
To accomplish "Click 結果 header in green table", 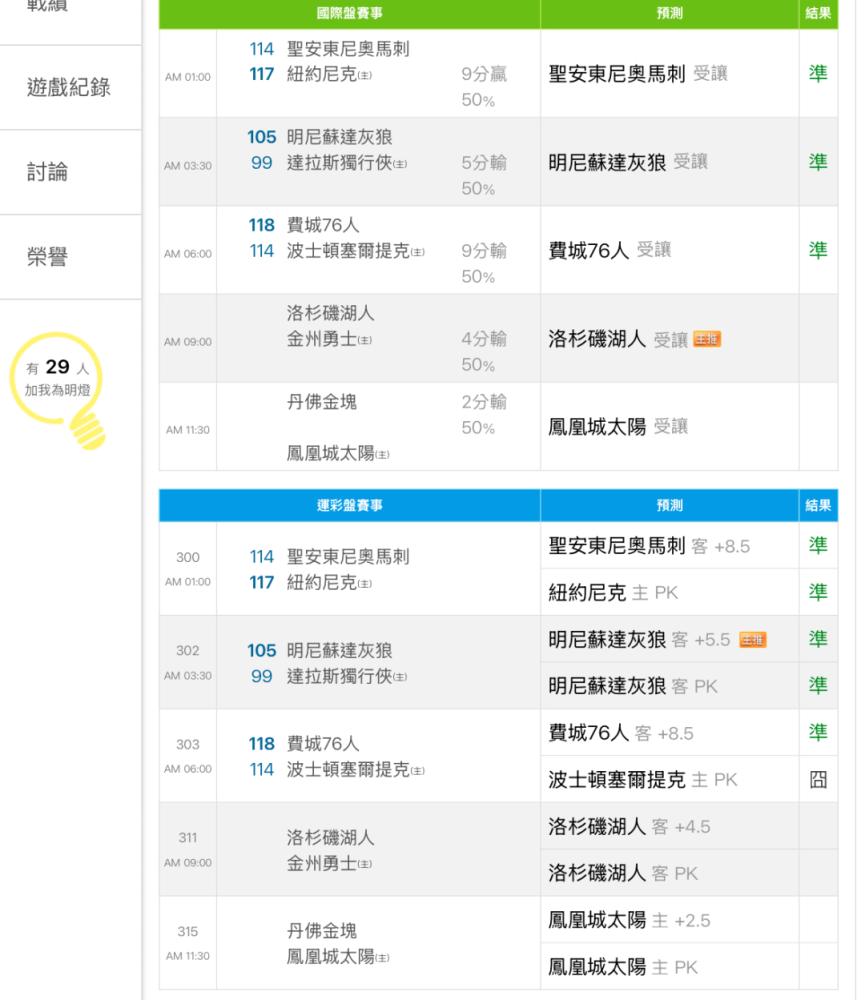I will coord(818,13).
